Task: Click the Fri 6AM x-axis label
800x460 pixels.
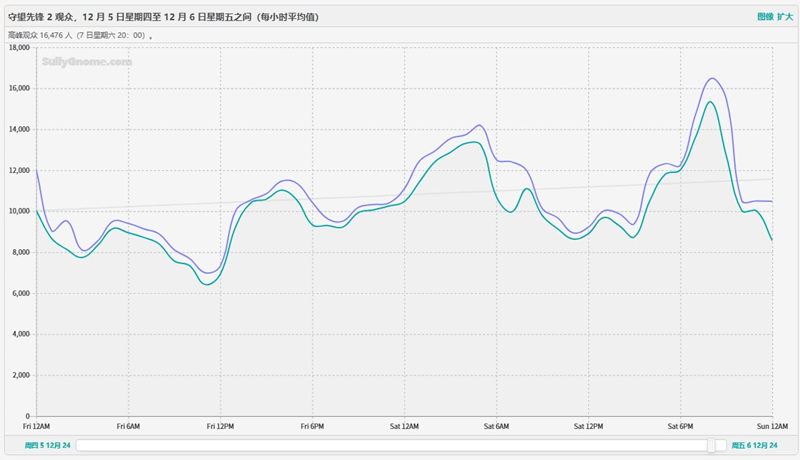Action: 128,426
